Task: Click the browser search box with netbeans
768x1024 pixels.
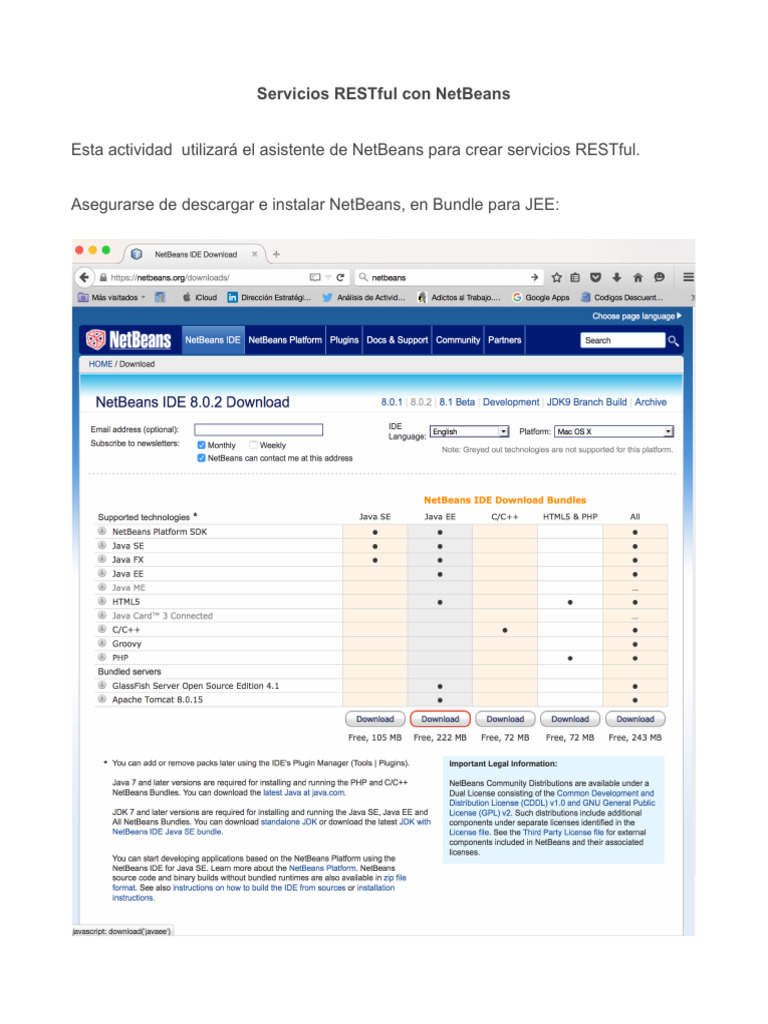Action: pyautogui.click(x=448, y=278)
